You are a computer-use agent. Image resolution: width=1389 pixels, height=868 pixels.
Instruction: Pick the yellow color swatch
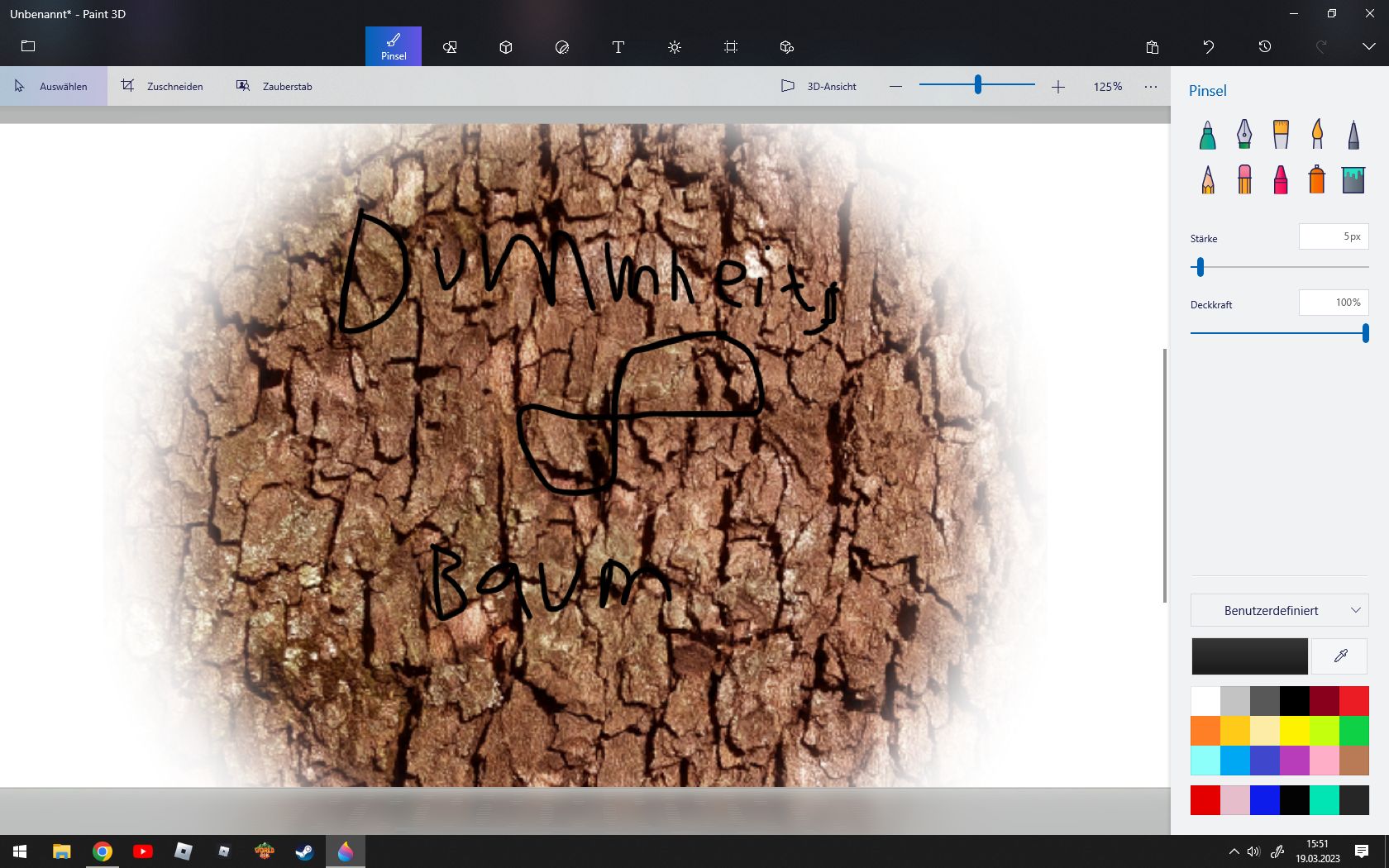click(1294, 731)
